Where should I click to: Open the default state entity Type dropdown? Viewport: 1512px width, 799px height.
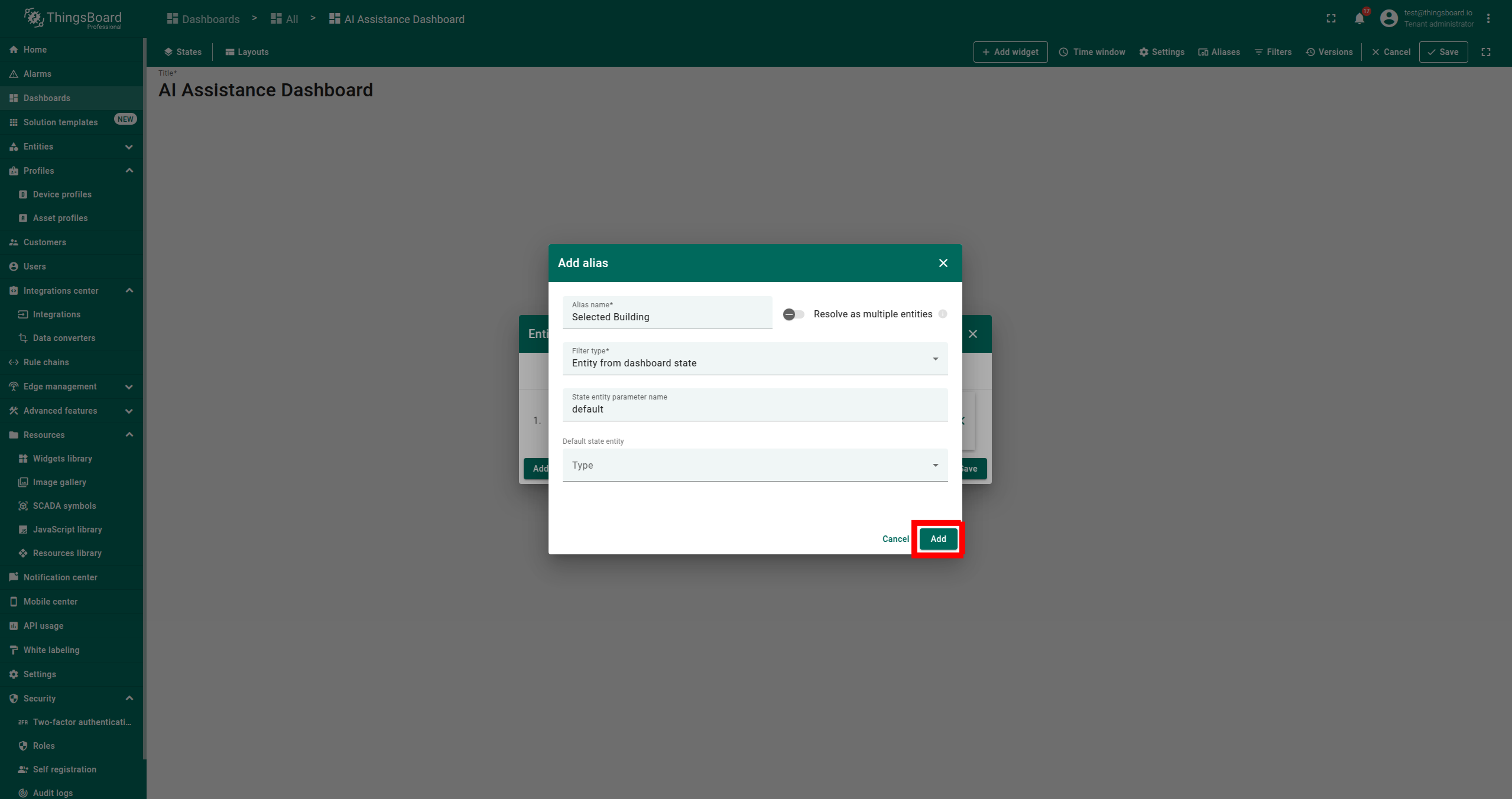pos(754,465)
